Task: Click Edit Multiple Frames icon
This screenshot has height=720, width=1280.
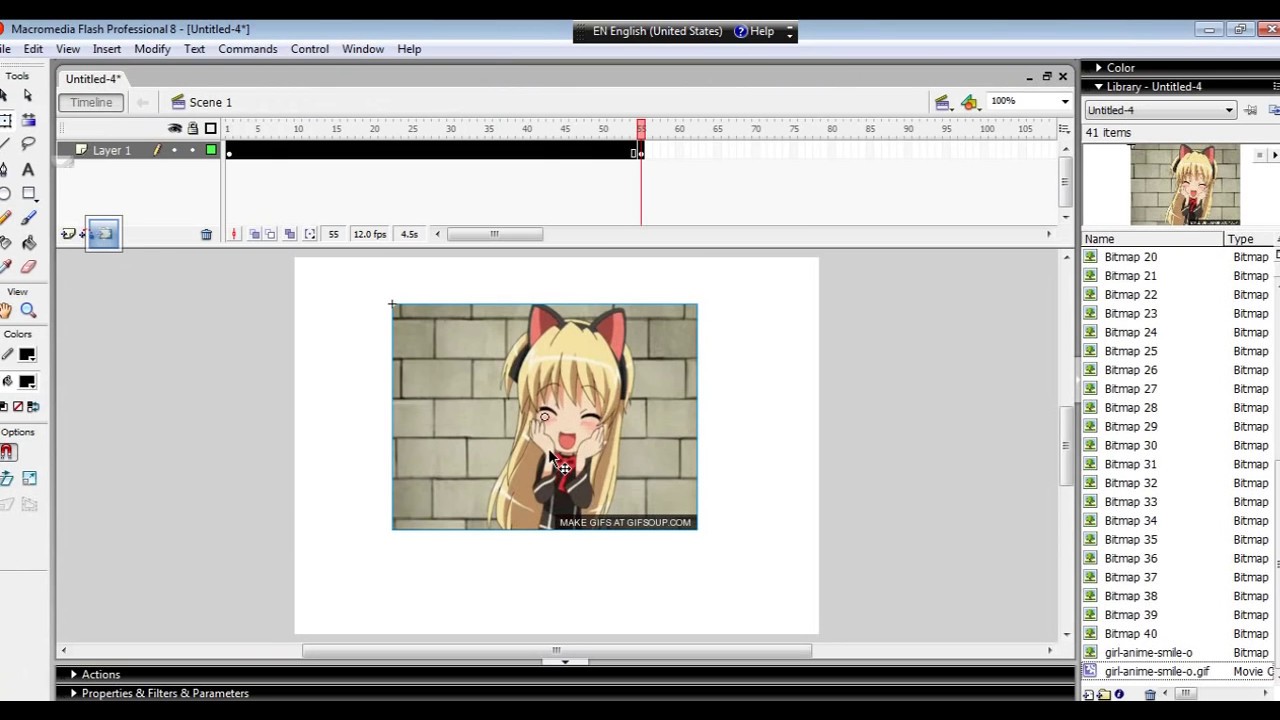Action: tap(290, 234)
